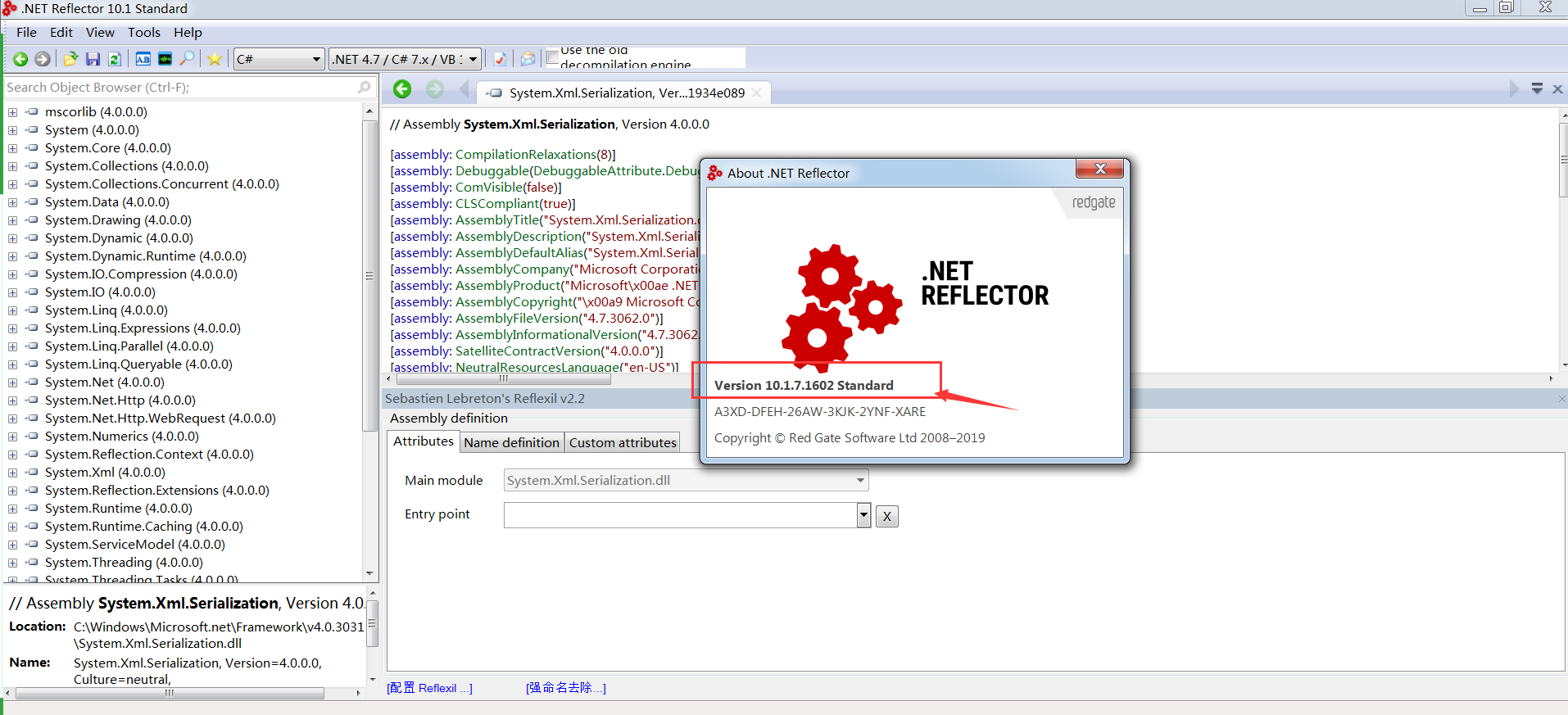This screenshot has width=1568, height=715.
Task: Select System.Numerics (4.0.0.0) in the tree
Action: click(x=121, y=437)
